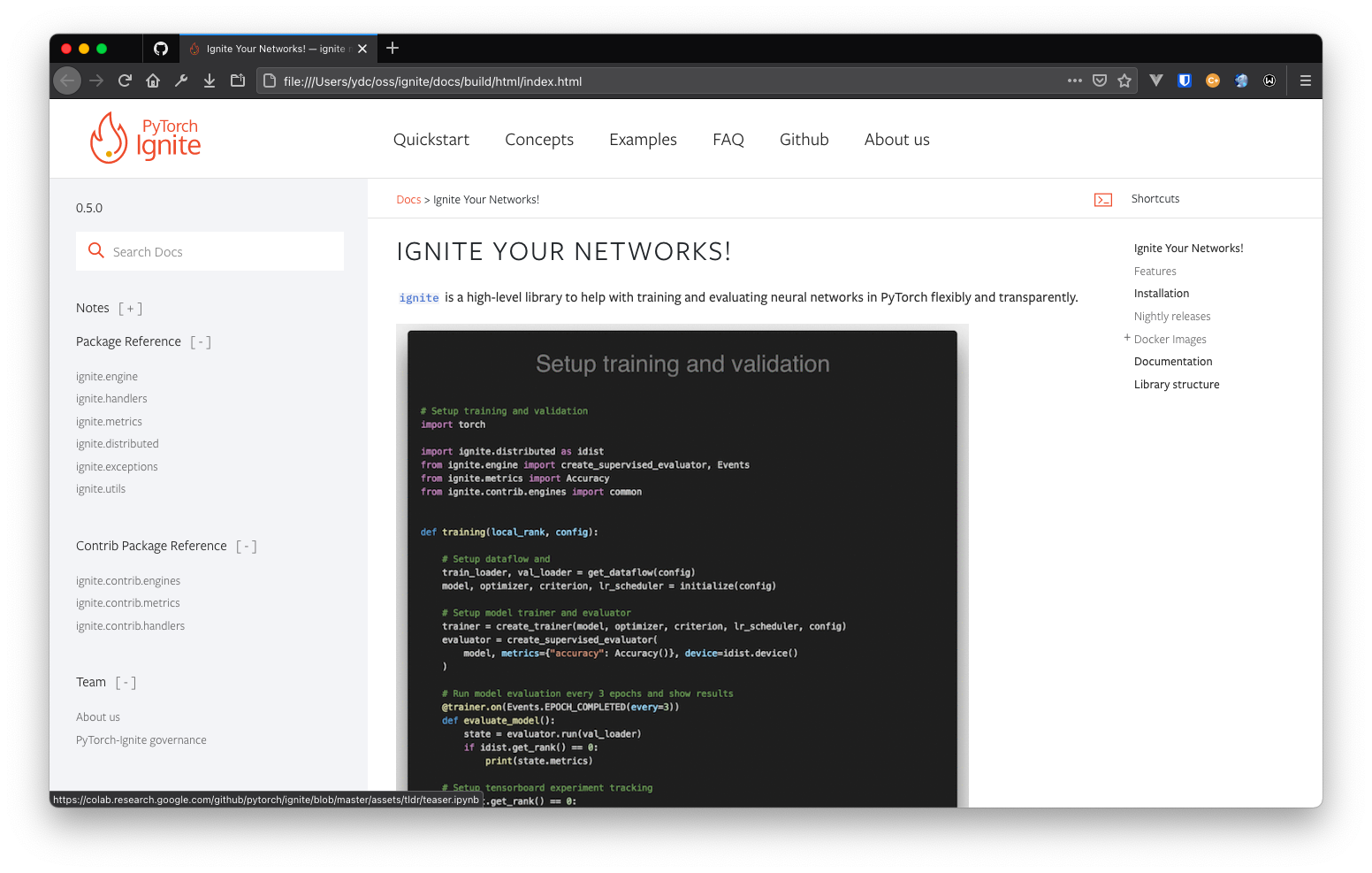Image resolution: width=1372 pixels, height=873 pixels.
Task: Expand the Notes section
Action: tap(130, 309)
